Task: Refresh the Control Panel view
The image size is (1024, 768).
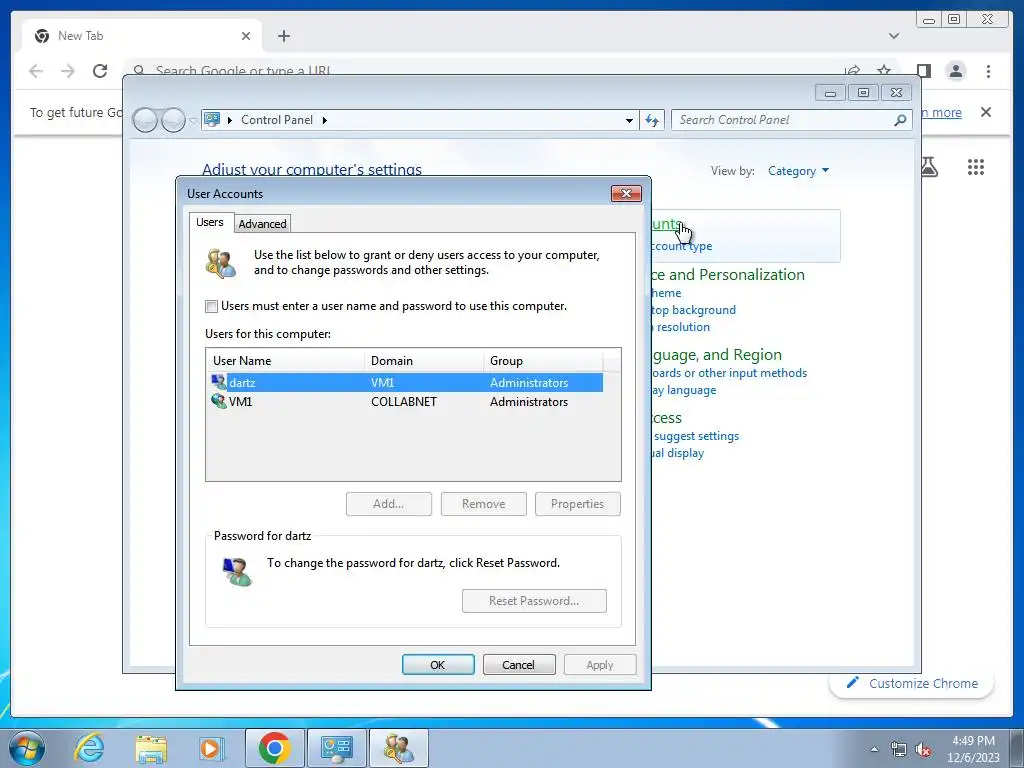Action: 652,120
